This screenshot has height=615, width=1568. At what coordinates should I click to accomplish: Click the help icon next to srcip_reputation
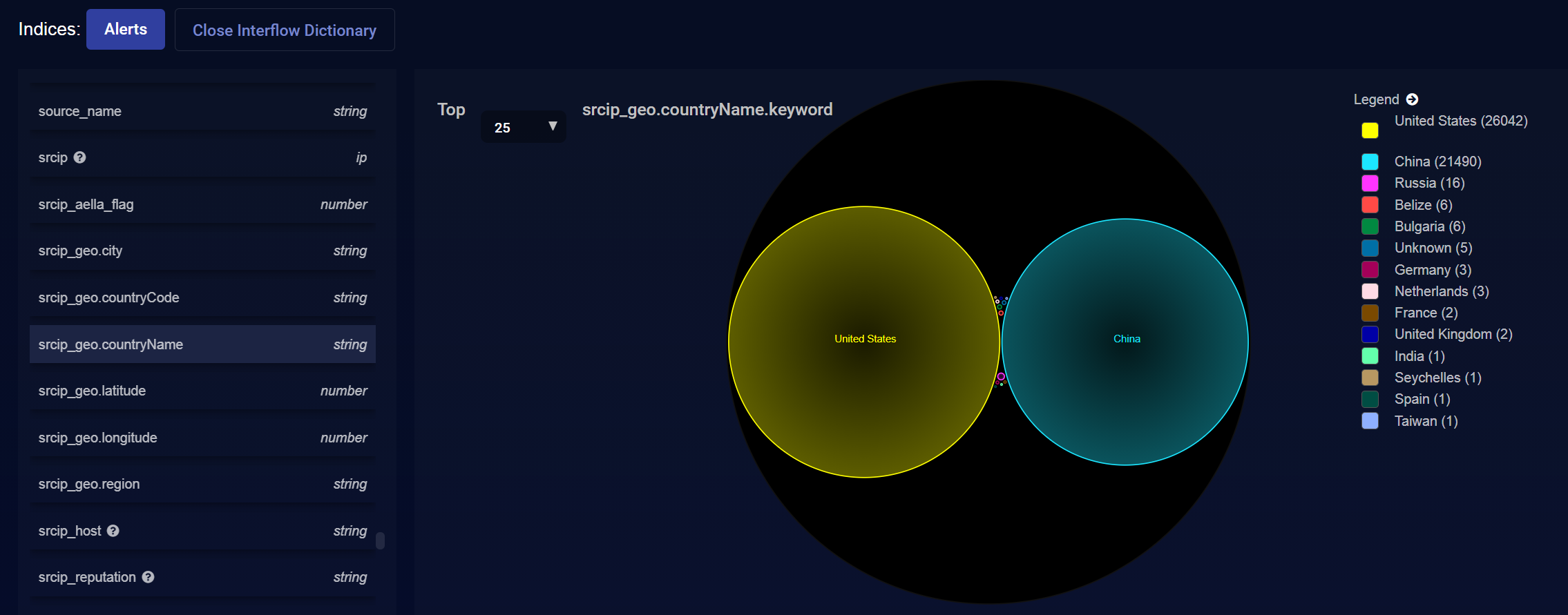[x=148, y=577]
